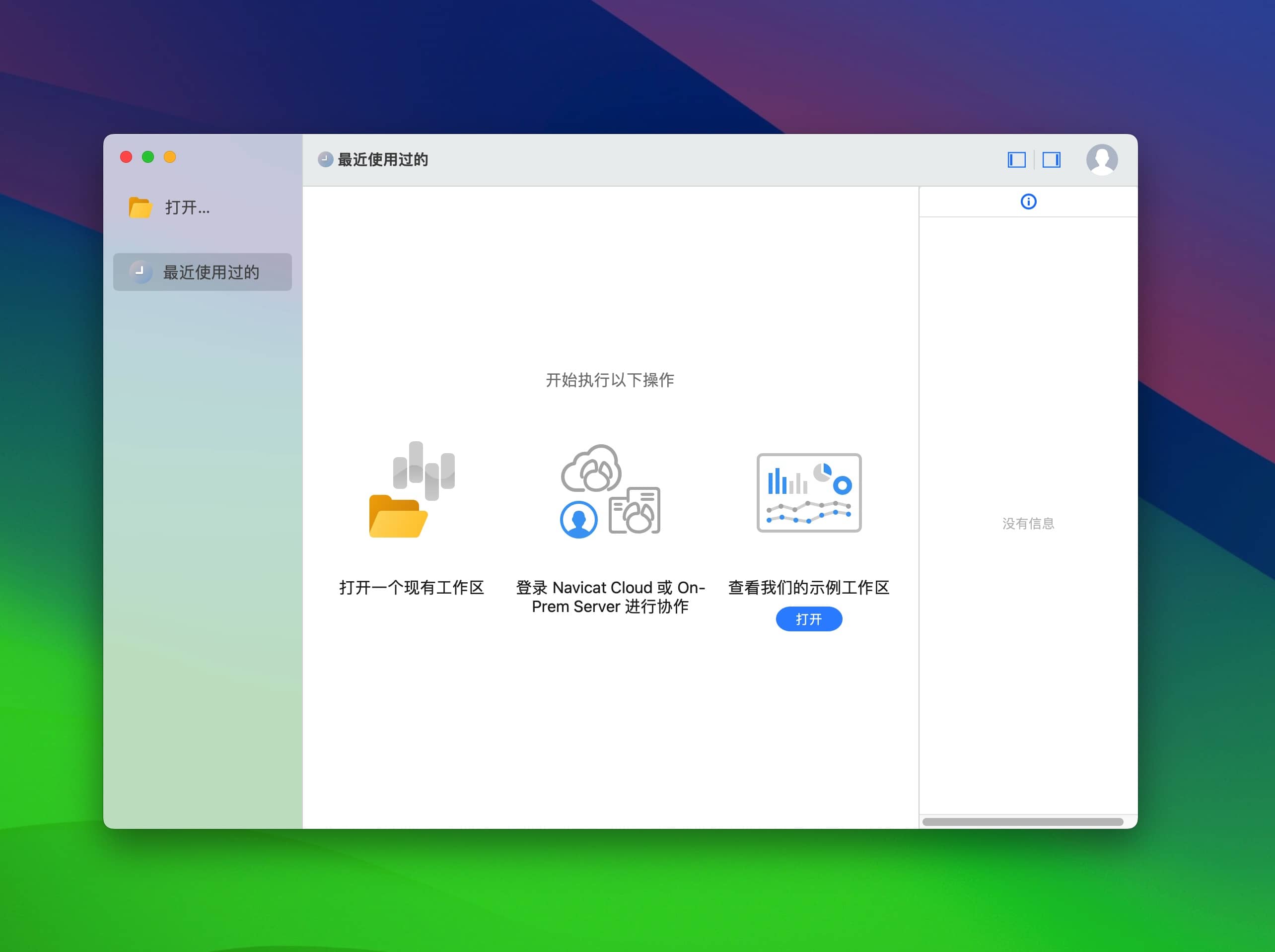Click 打开一个现有工作区 label
This screenshot has height=952, width=1275.
[x=412, y=588]
